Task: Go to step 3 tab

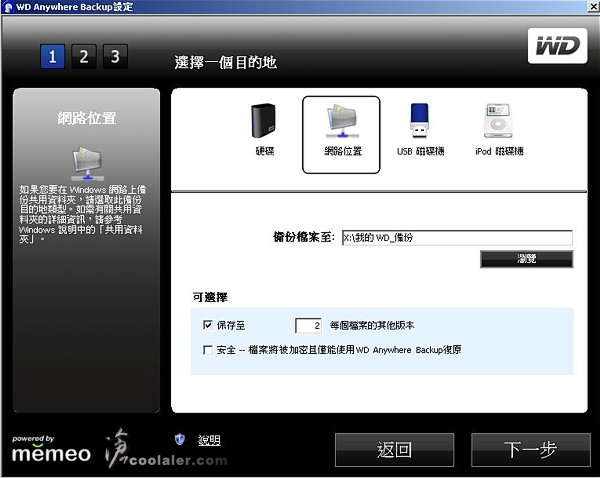Action: pyautogui.click(x=115, y=57)
